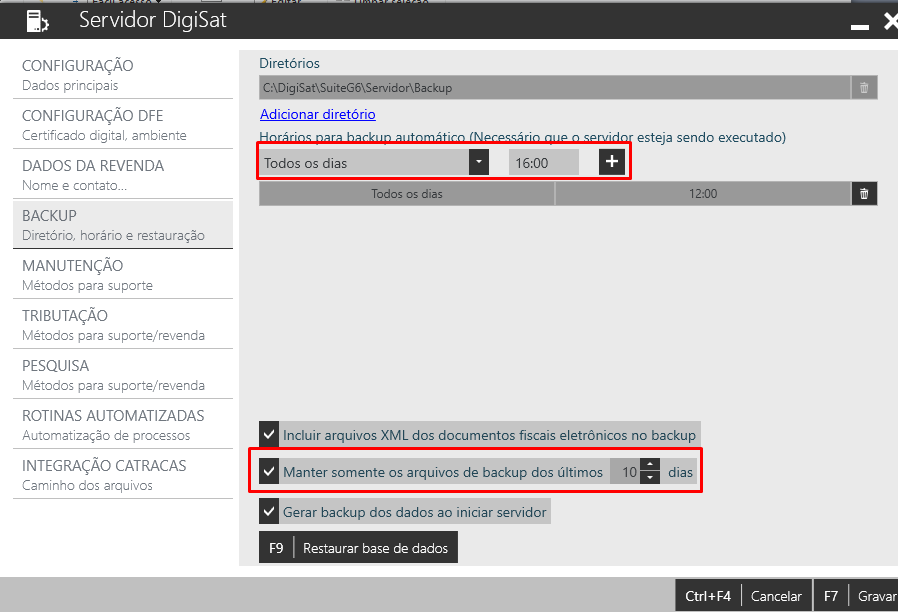Switch to the MANUTENÇÃO section
This screenshot has height=612, width=898.
coord(123,275)
